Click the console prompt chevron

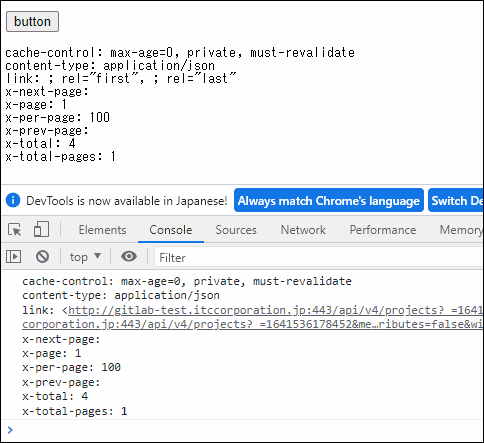click(10, 430)
